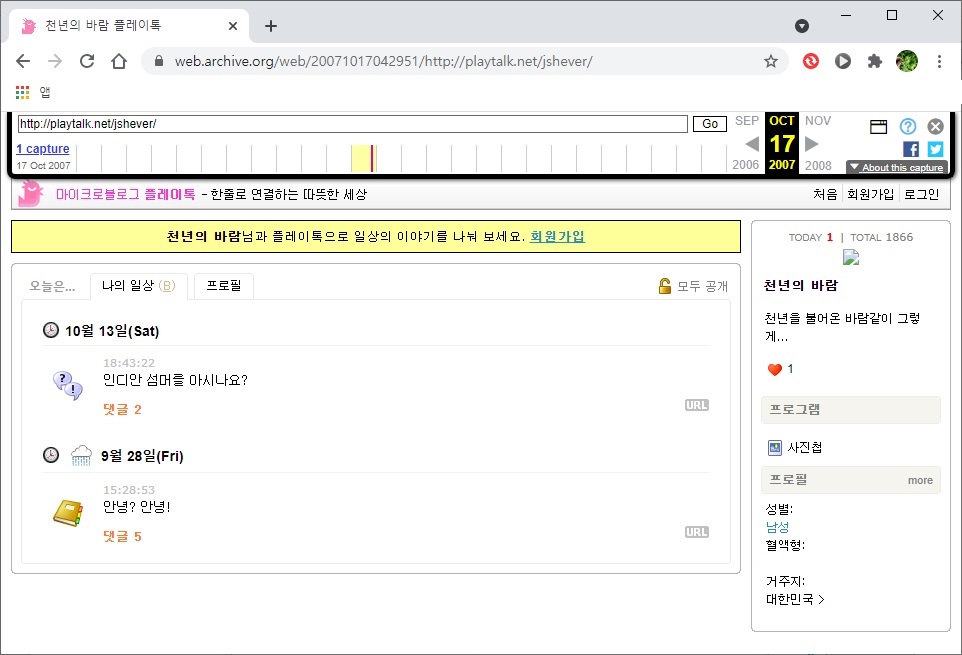Open 댓글 2 comments
The width and height of the screenshot is (962, 655).
(122, 410)
